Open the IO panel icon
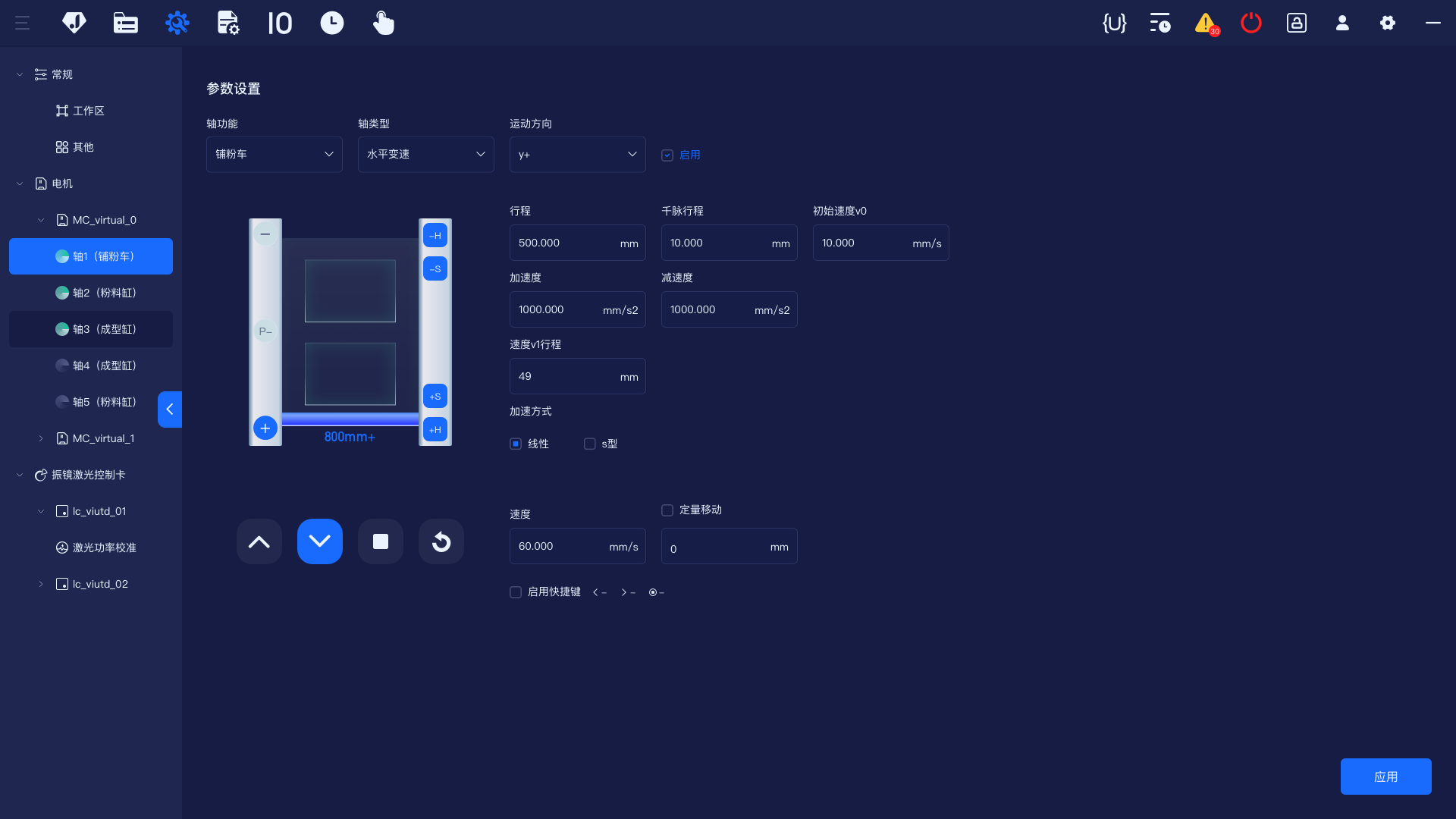Screen dimensions: 1456x819 point(280,23)
